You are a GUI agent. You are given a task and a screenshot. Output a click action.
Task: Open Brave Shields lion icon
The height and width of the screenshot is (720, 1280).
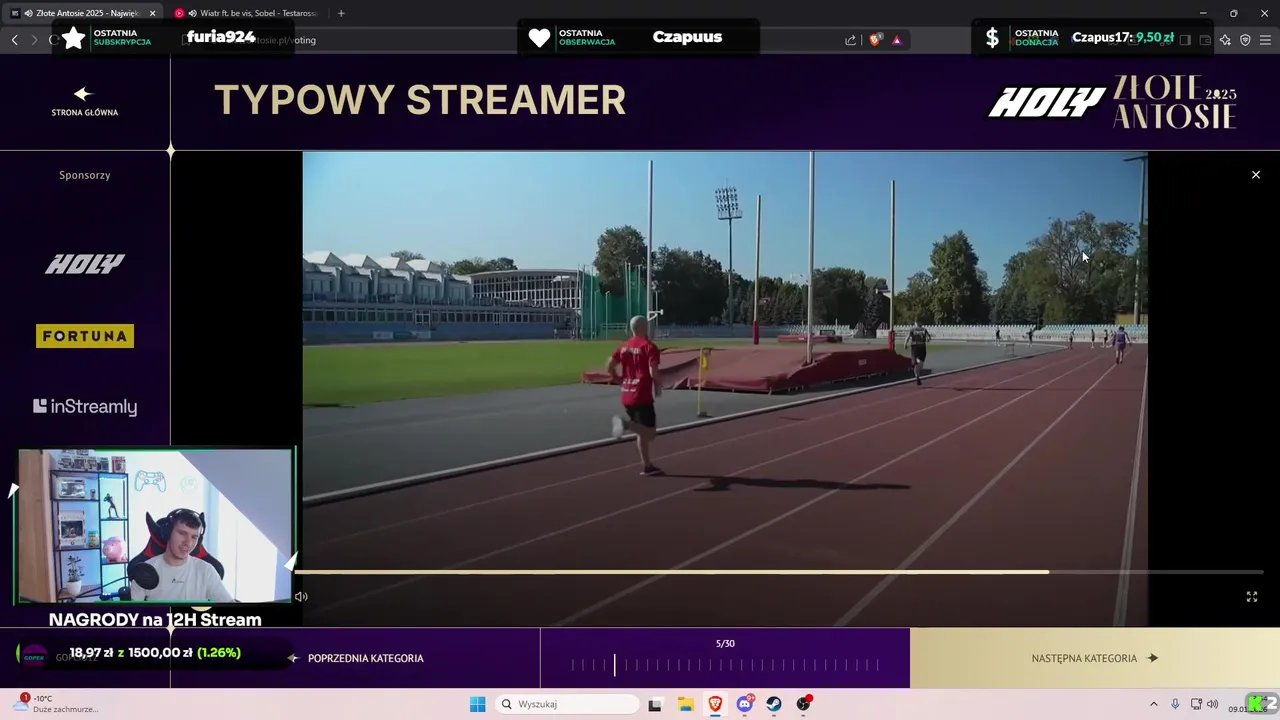tap(875, 40)
